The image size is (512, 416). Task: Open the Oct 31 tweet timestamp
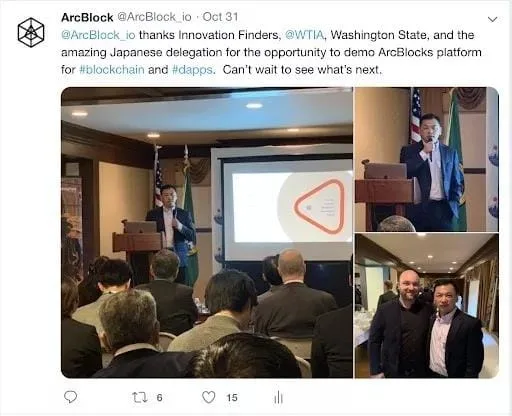[220, 17]
